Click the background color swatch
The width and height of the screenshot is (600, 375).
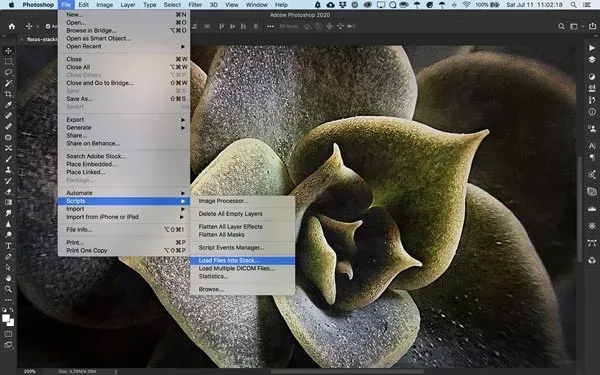coord(11,323)
